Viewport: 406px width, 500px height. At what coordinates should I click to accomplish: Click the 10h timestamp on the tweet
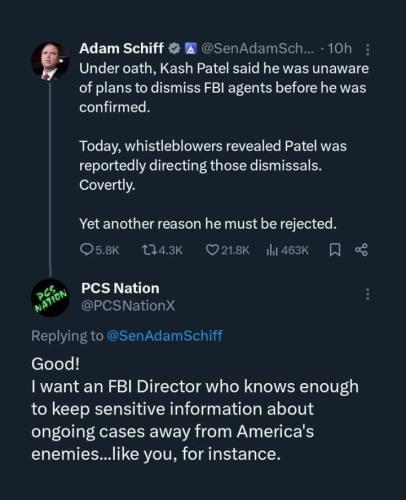pyautogui.click(x=340, y=49)
